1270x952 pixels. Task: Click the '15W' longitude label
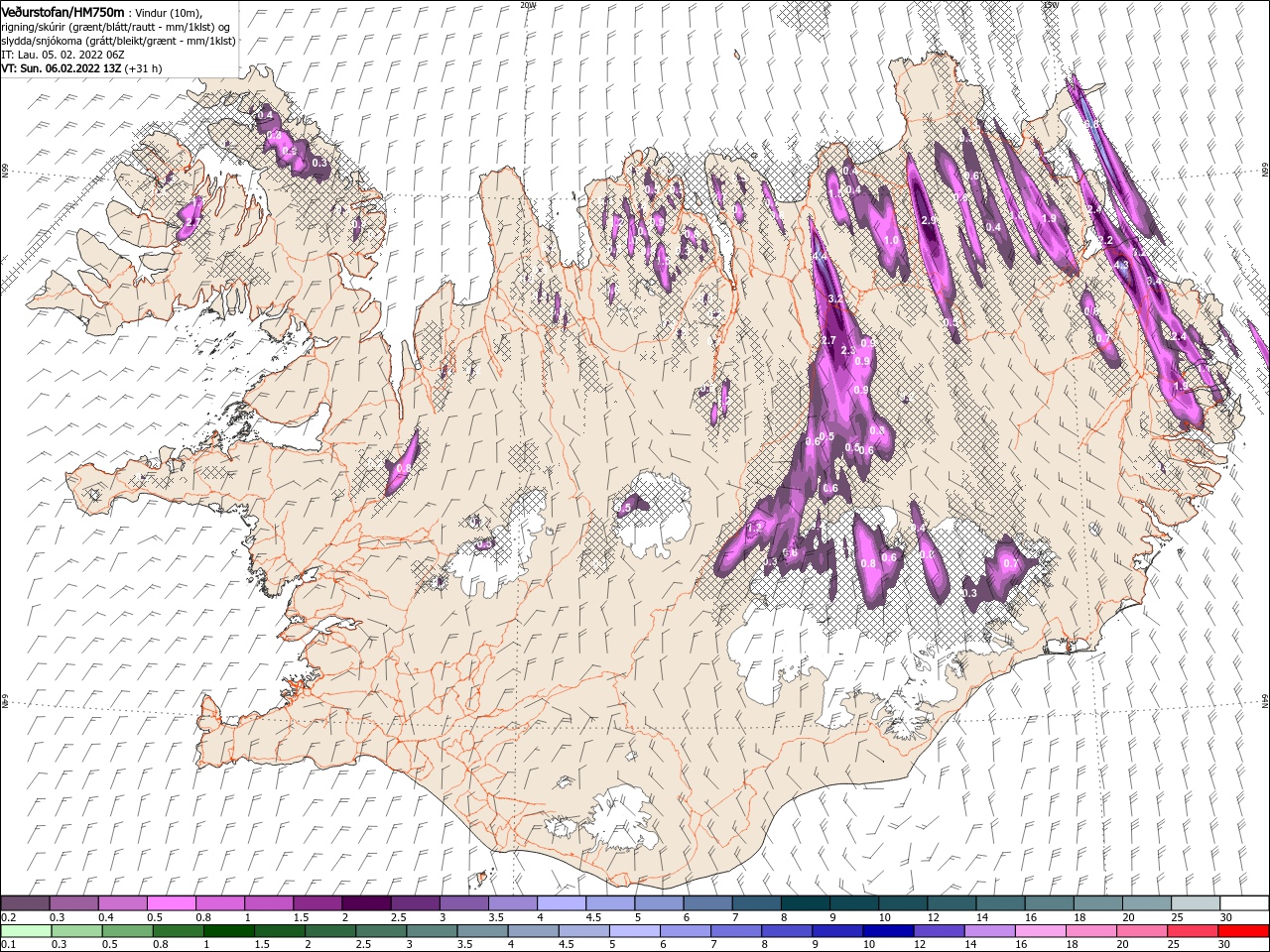pos(1050,4)
